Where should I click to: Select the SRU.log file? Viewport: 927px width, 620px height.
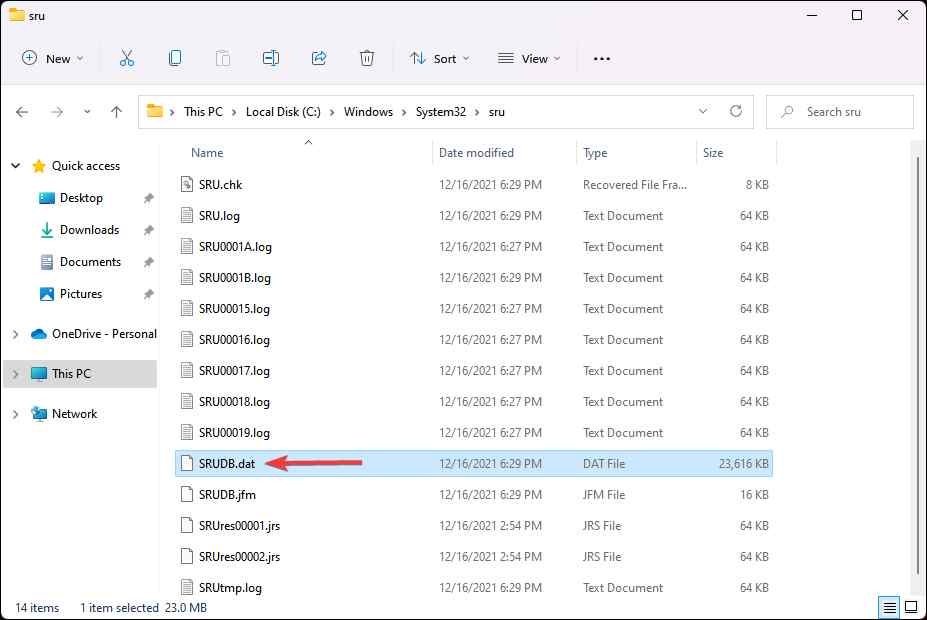click(474, 216)
